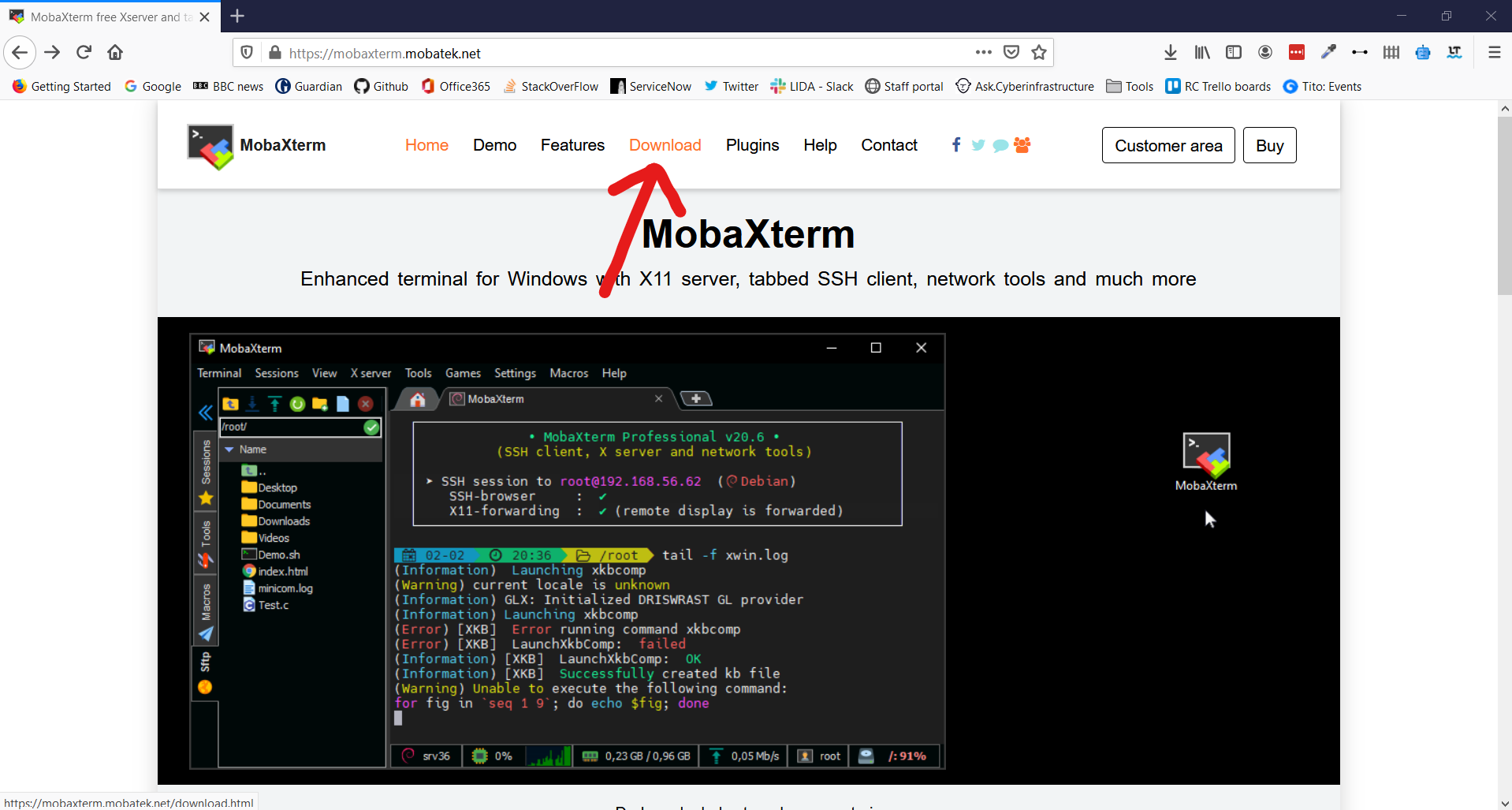Click the MobaXterm site name text
The height and width of the screenshot is (810, 1512).
pos(283,145)
